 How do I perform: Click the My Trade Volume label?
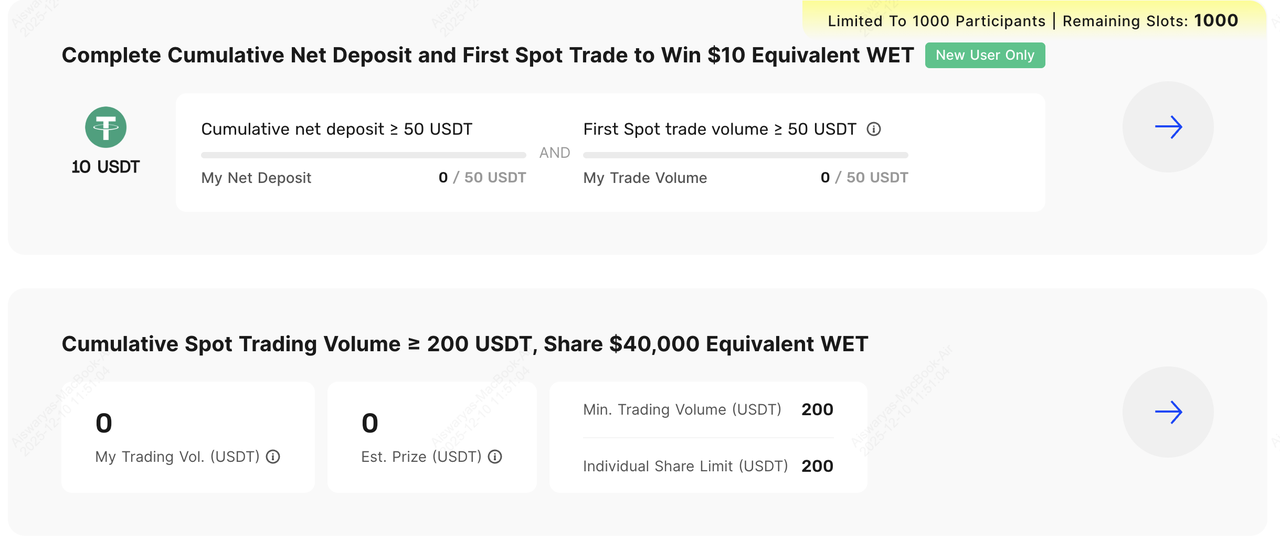(645, 178)
